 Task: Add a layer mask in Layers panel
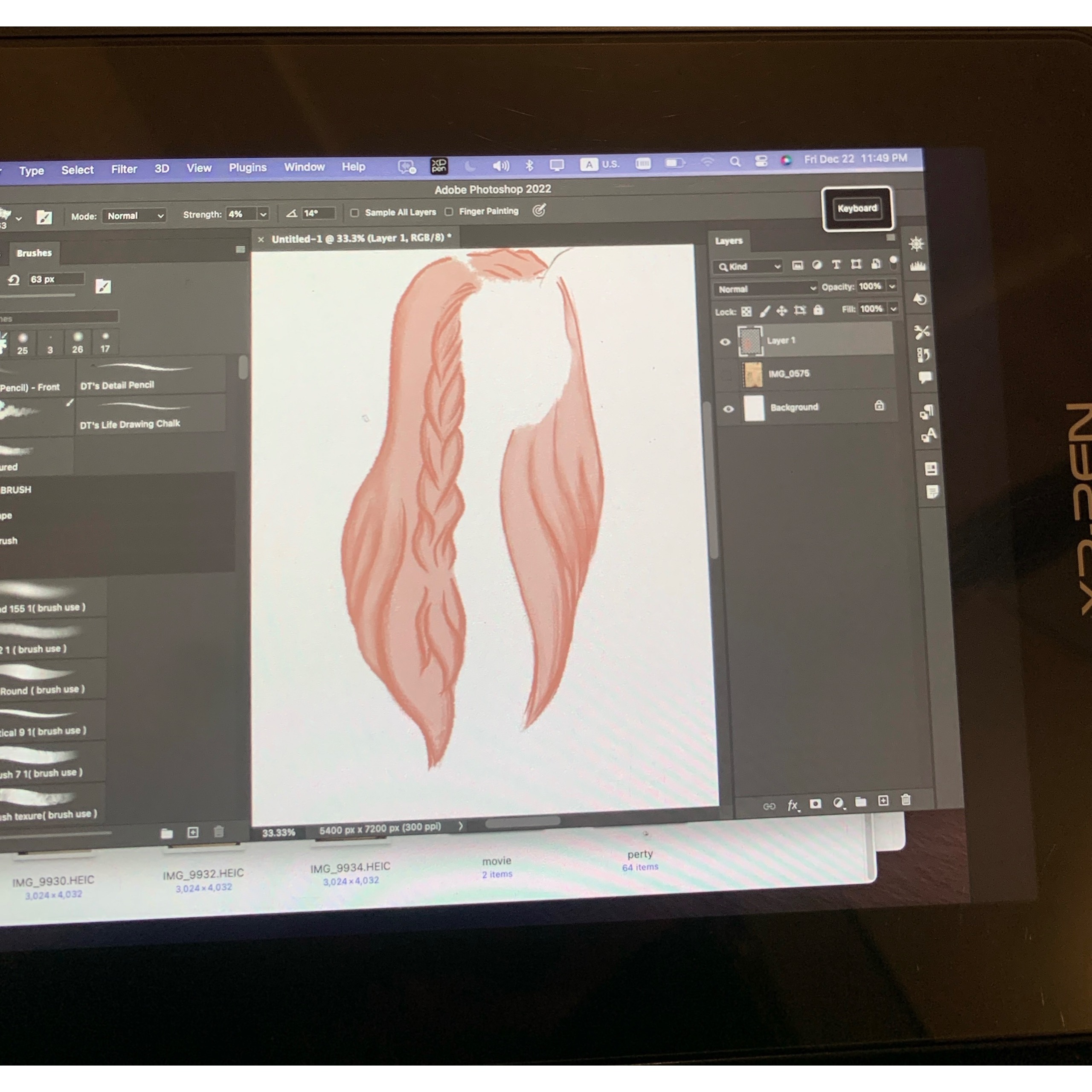click(815, 803)
